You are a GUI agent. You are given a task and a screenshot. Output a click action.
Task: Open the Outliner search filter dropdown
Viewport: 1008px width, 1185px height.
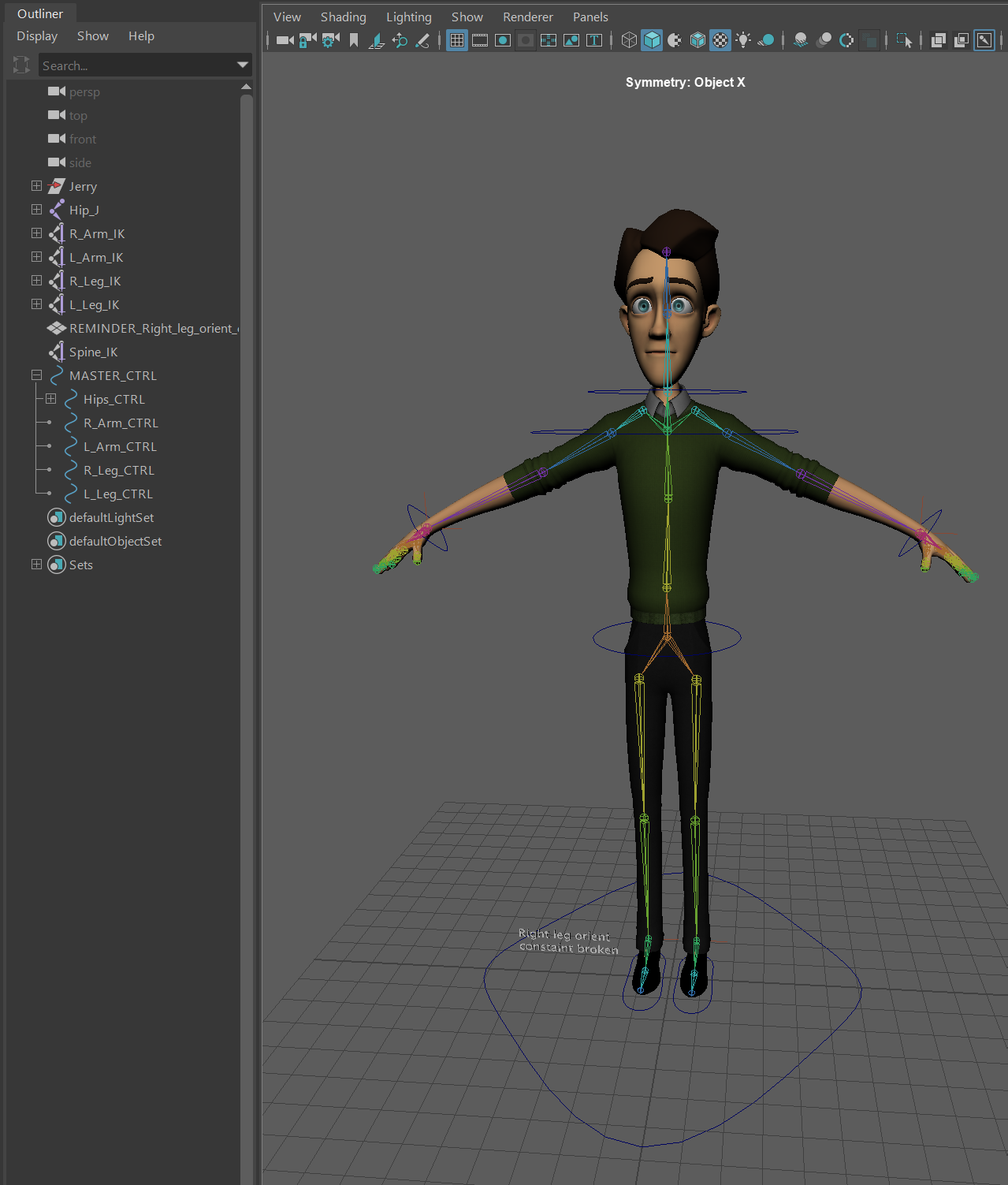(243, 65)
